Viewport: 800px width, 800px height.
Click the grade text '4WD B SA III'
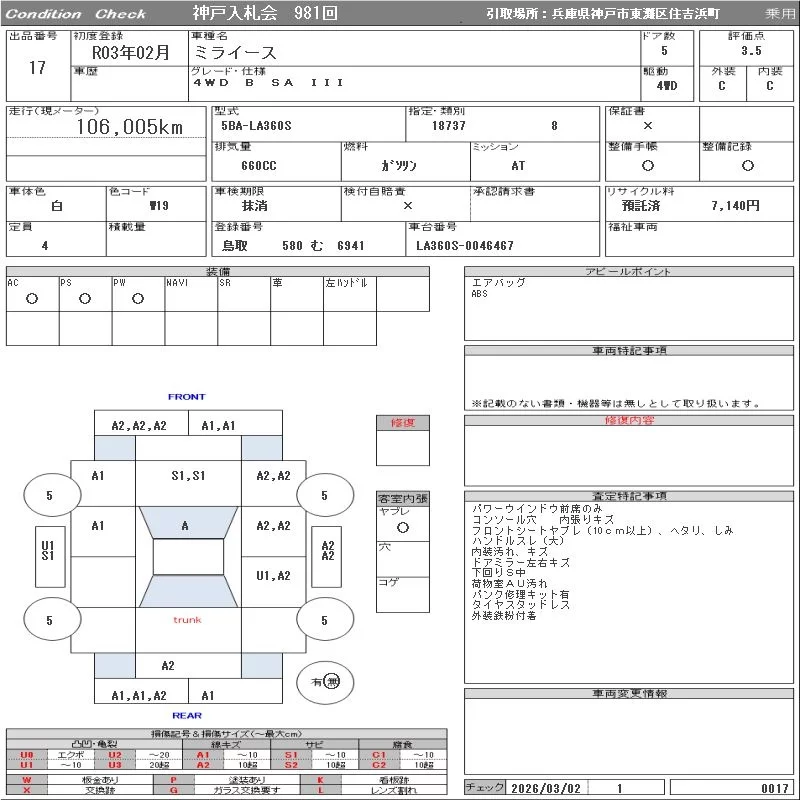[x=268, y=82]
